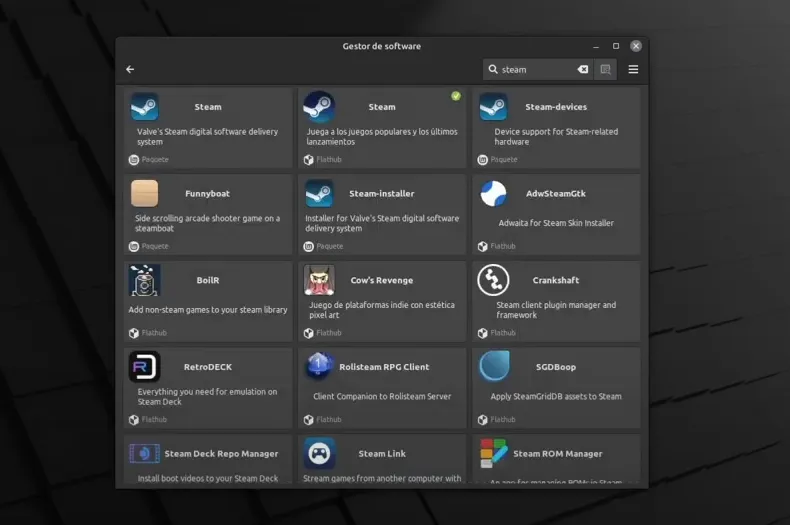
Task: Open the Steam ROM Manager title
Action: click(x=558, y=453)
